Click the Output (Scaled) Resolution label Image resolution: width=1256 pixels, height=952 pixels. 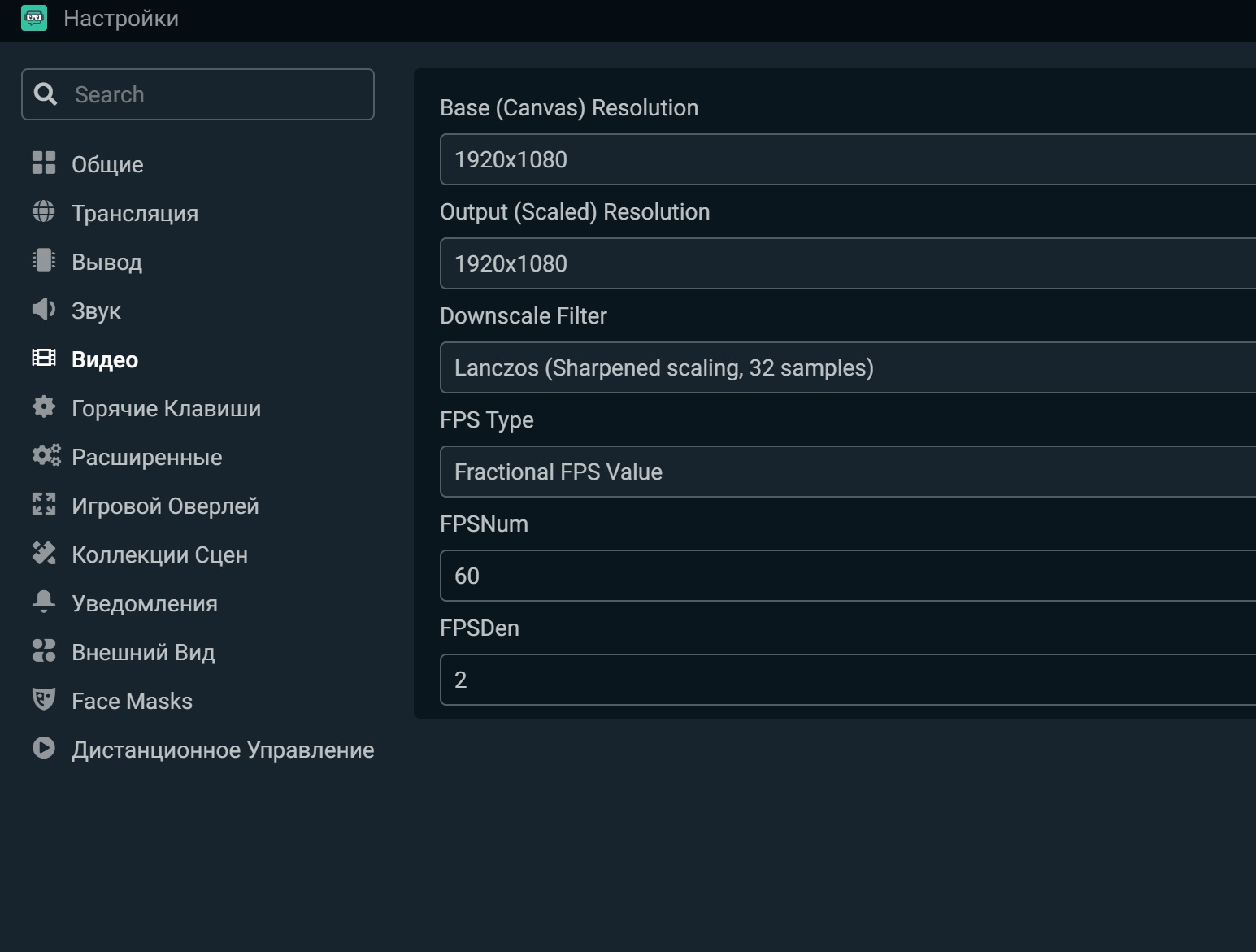(575, 211)
